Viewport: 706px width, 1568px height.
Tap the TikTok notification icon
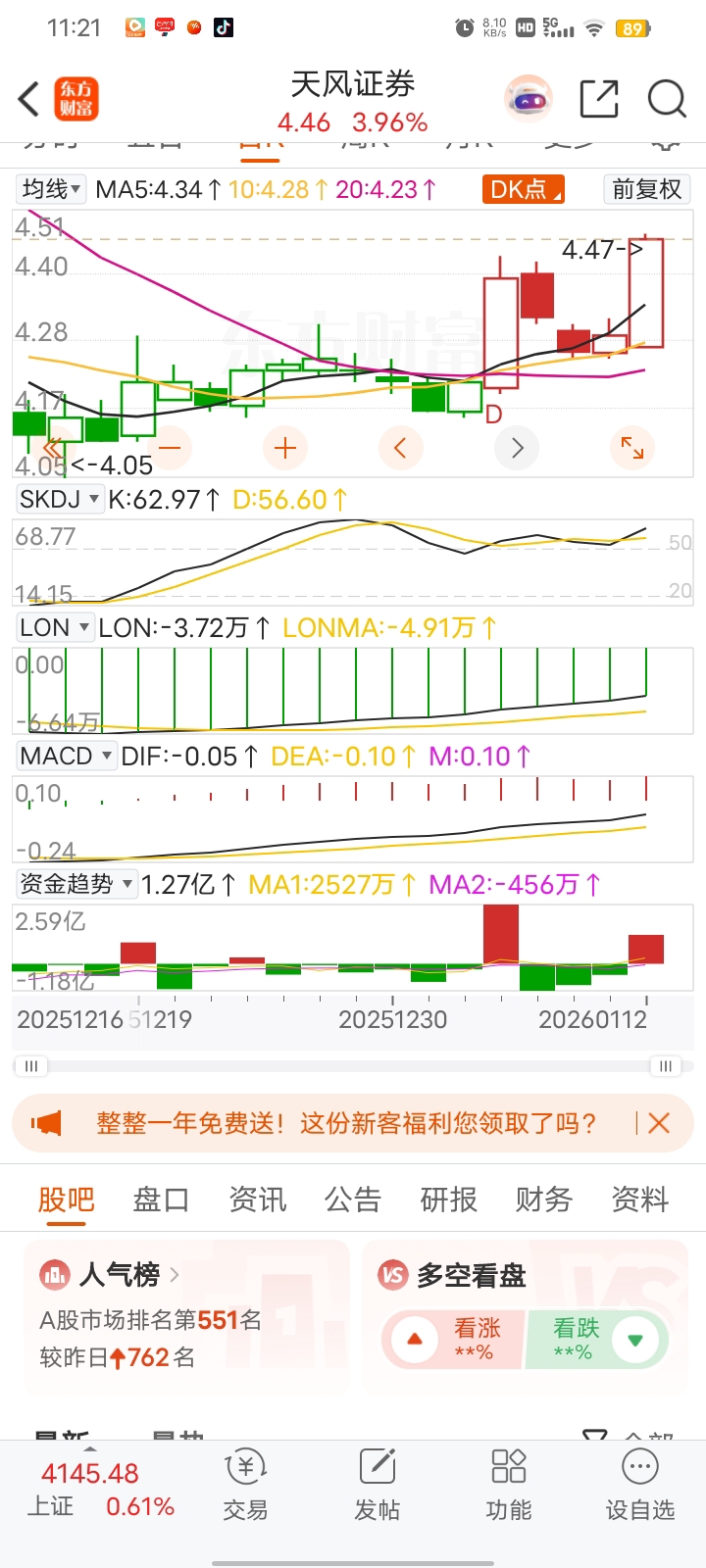tap(224, 27)
